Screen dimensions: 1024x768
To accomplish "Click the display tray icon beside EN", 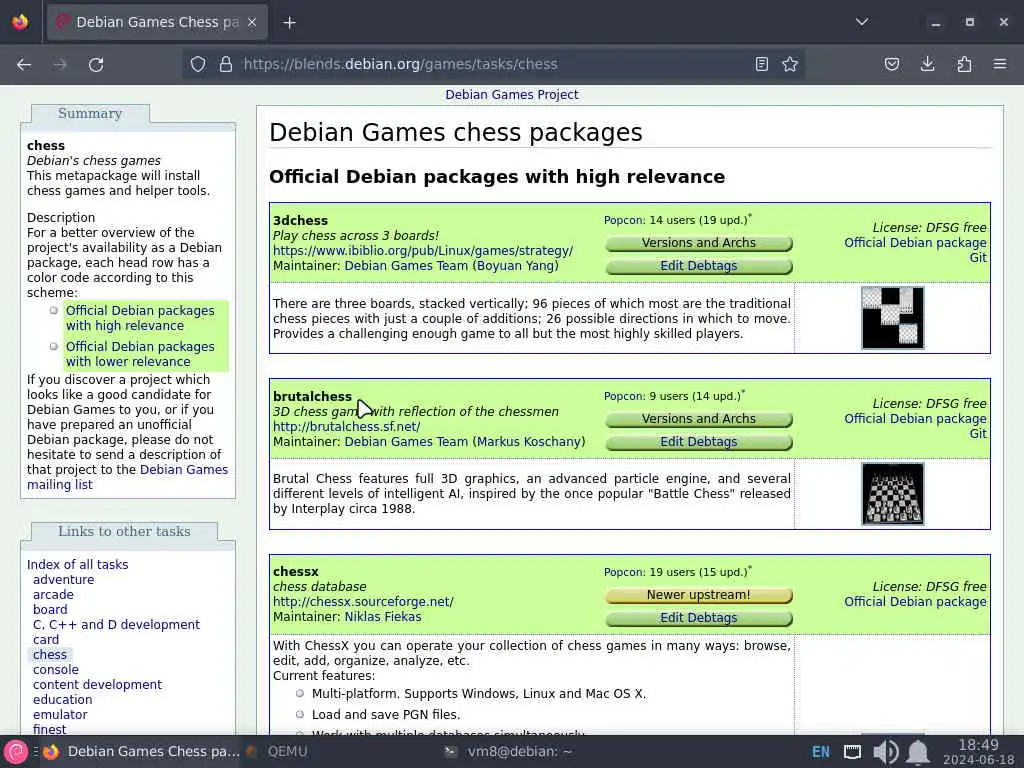I will (852, 752).
